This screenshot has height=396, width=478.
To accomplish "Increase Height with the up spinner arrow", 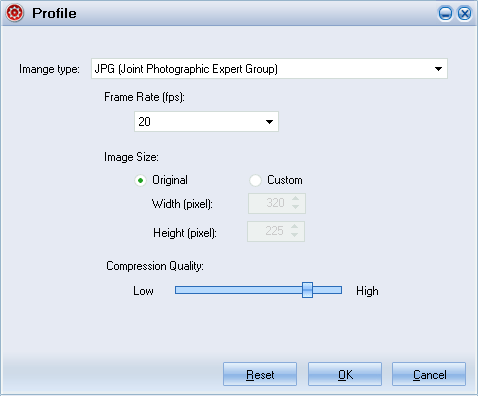I will [x=294, y=227].
